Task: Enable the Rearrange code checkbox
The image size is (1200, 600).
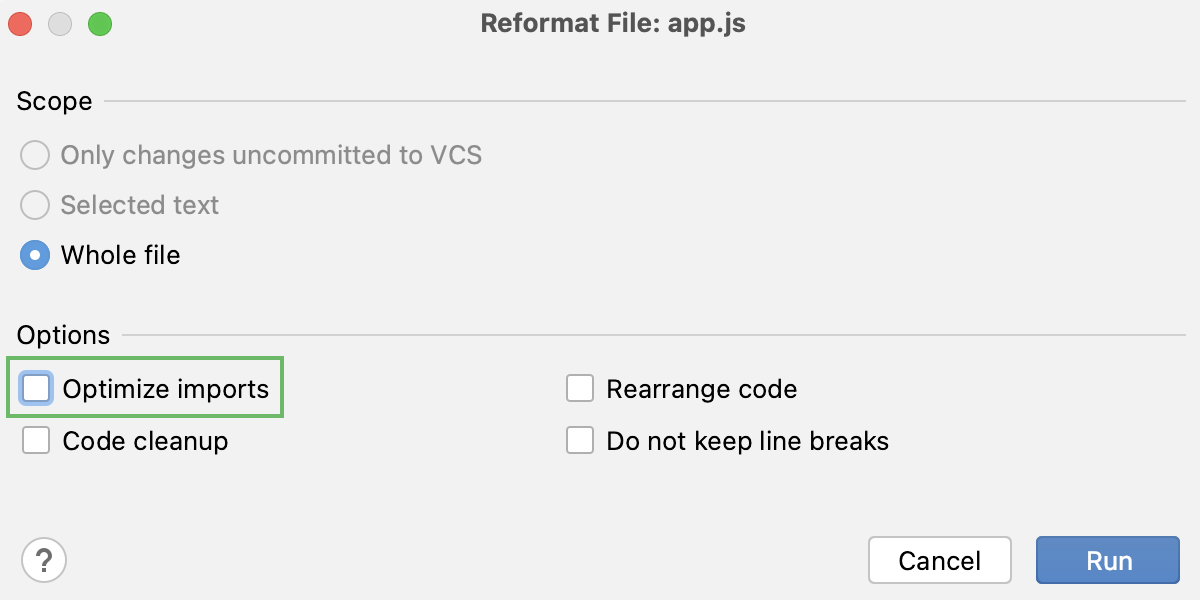Action: [580, 388]
